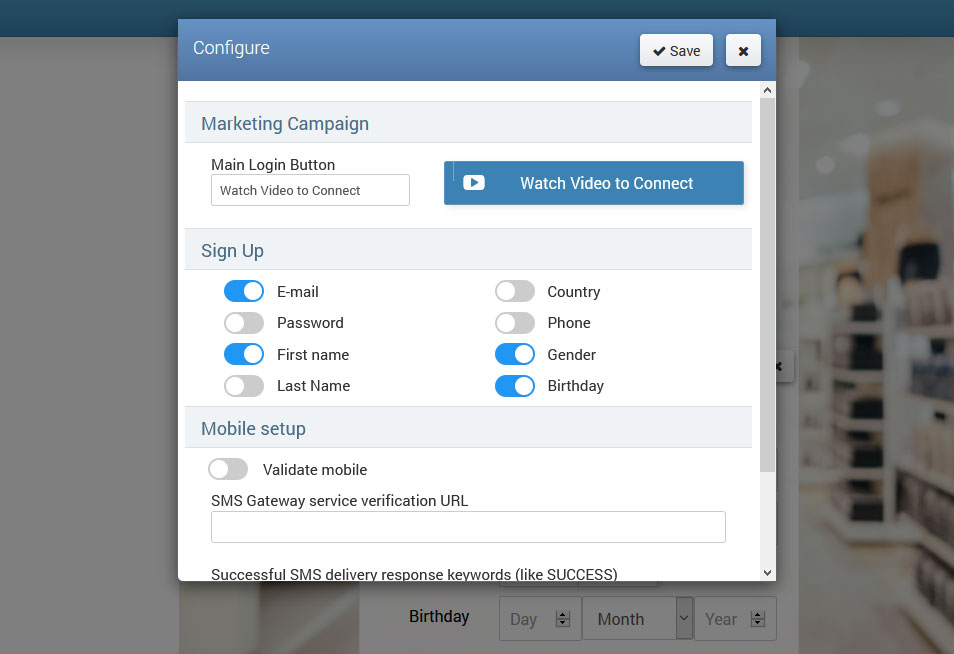This screenshot has width=954, height=654.
Task: Click the Save button in Configure header
Action: pos(676,51)
